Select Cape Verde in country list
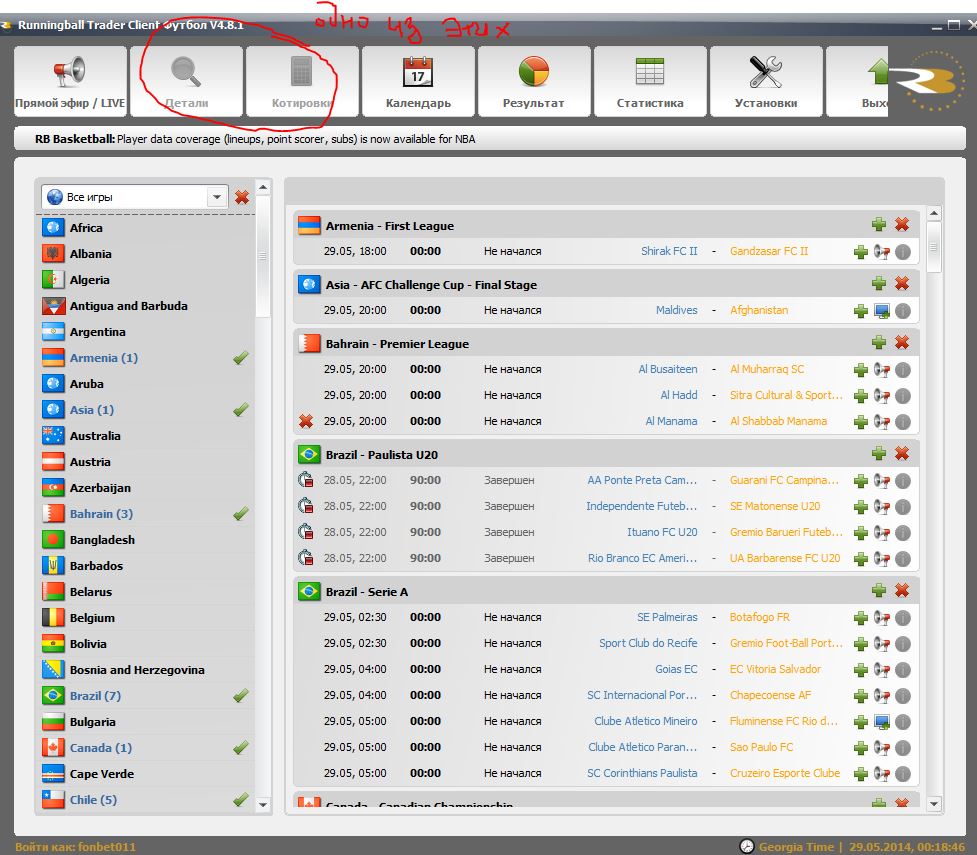Screen dimensions: 977x855 click(147, 773)
